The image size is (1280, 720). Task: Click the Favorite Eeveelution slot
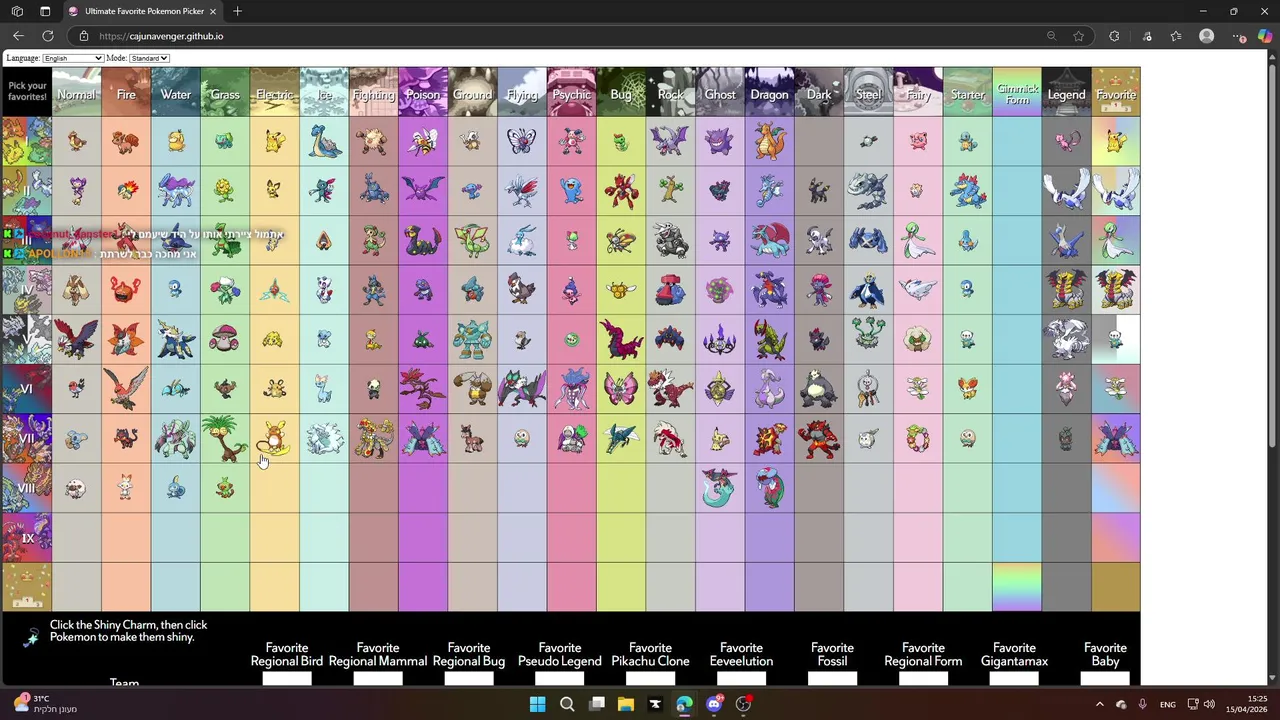(741, 679)
